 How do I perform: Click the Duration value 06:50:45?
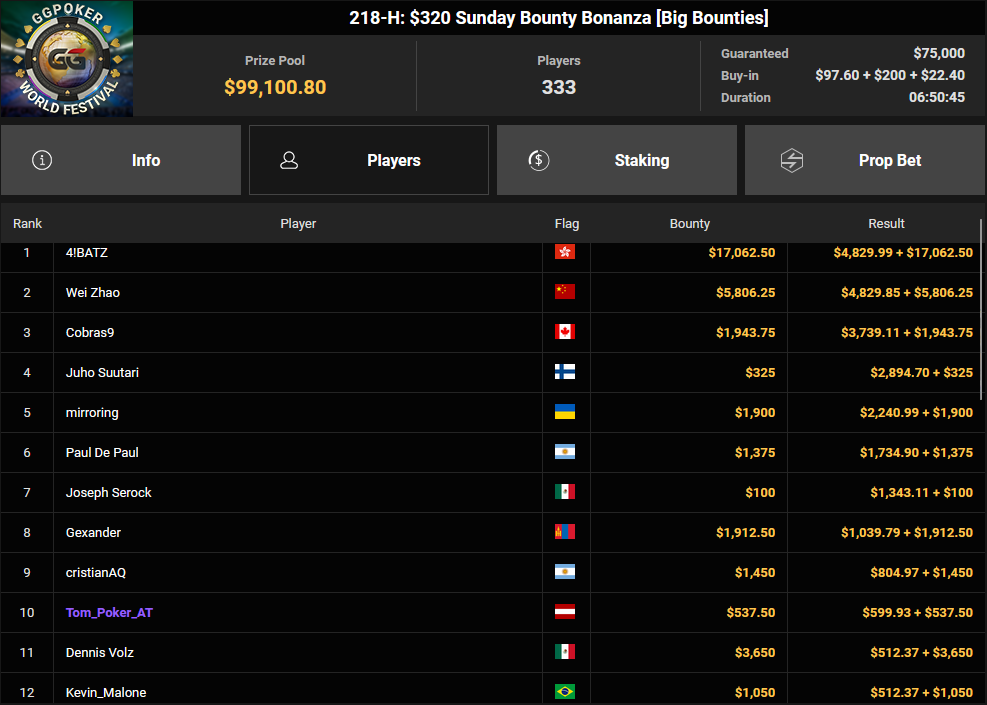point(937,98)
